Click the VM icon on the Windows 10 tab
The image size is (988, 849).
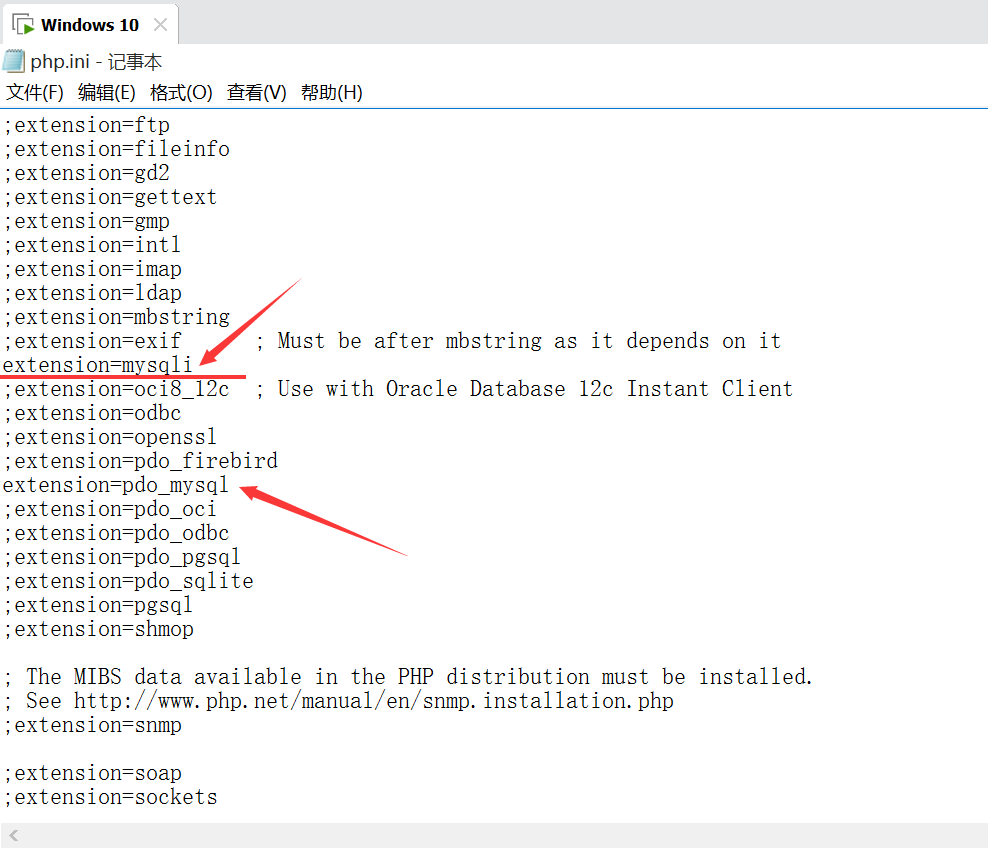pos(22,23)
